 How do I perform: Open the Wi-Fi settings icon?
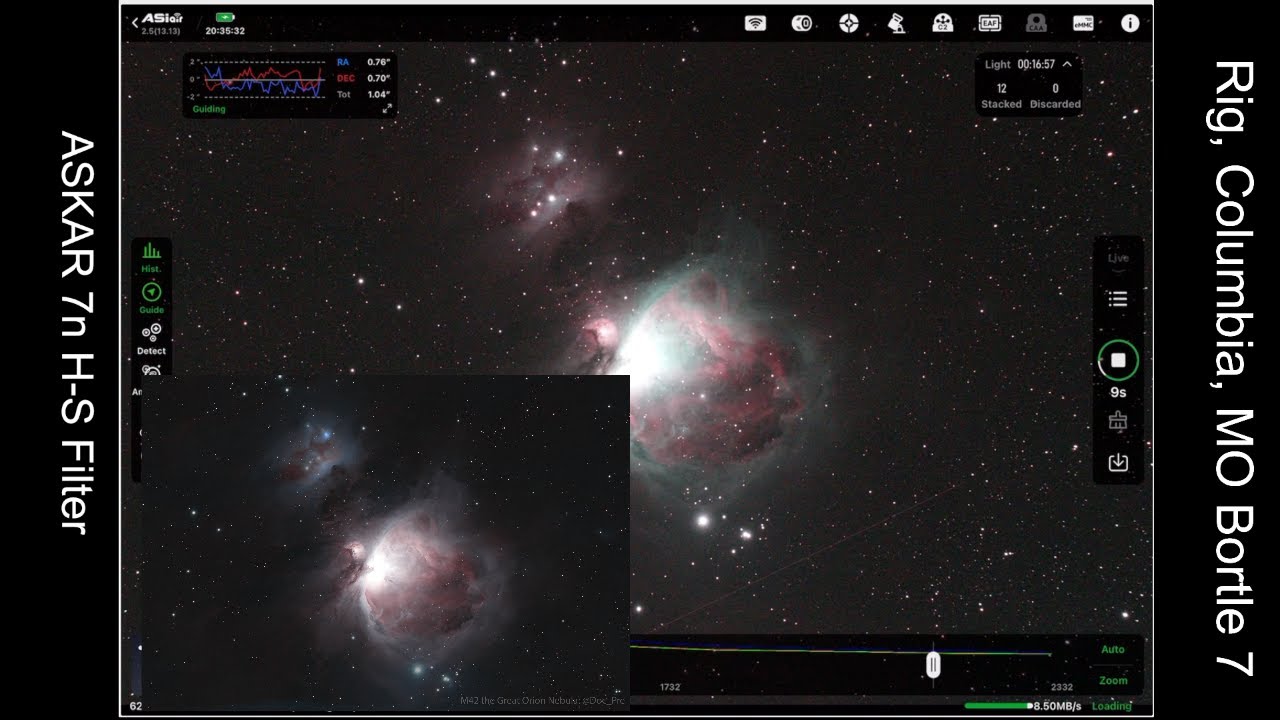click(x=755, y=23)
